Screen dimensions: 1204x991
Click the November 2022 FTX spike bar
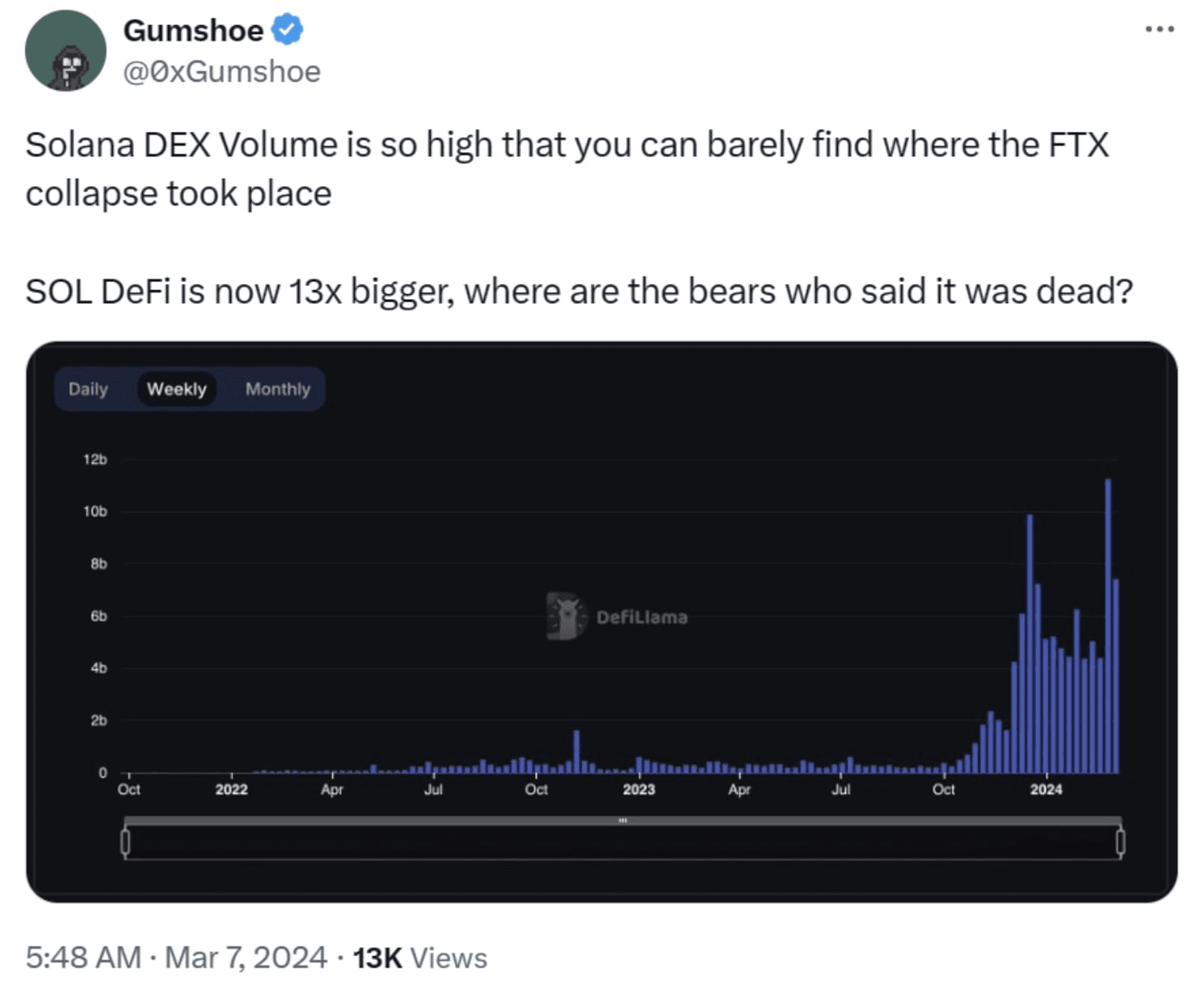coord(576,752)
